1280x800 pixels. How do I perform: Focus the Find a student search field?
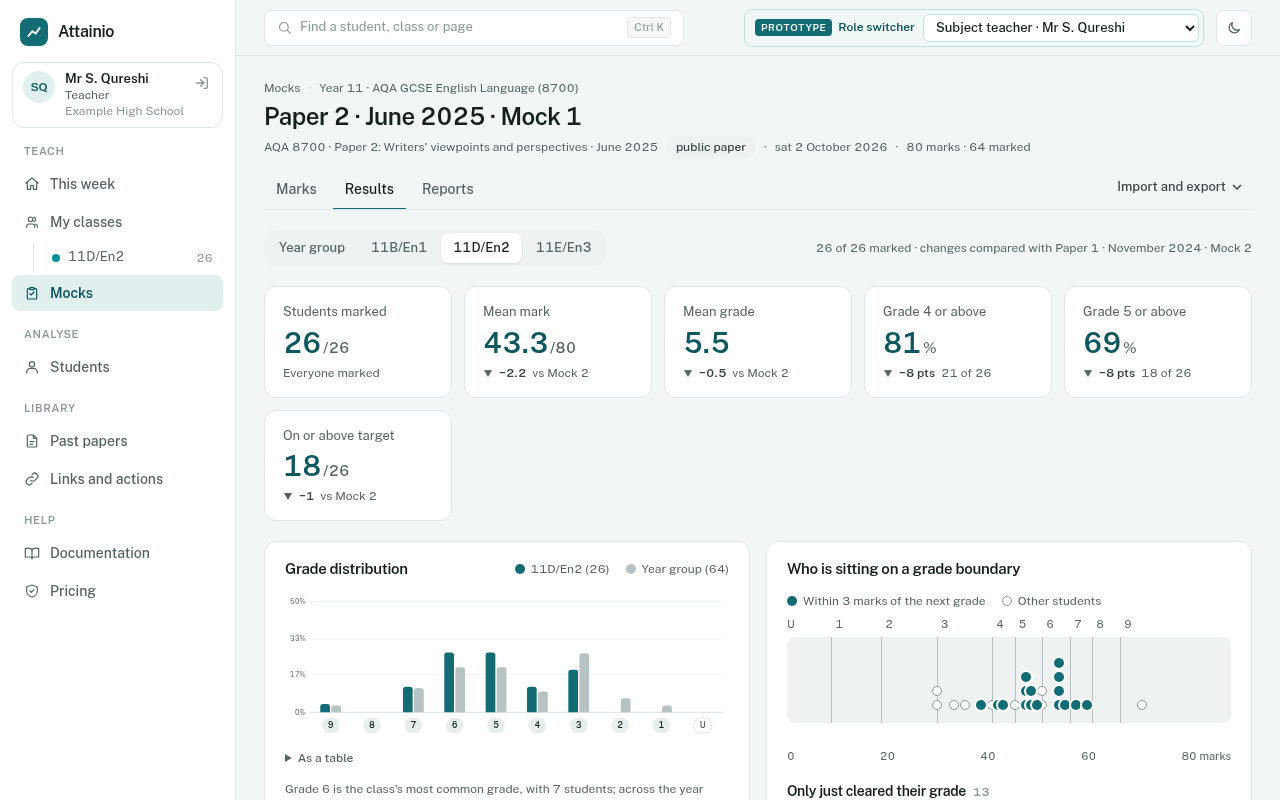(x=474, y=28)
